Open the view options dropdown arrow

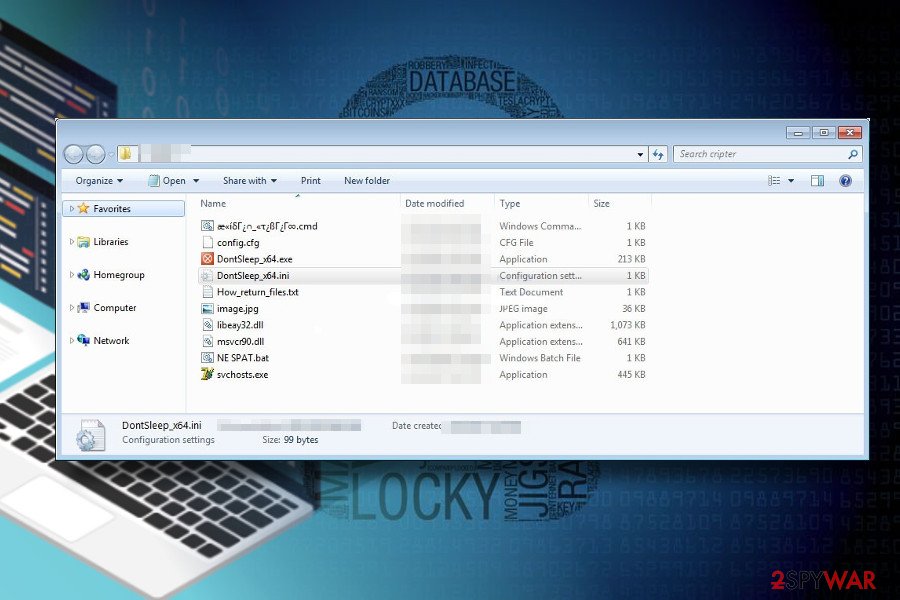[791, 181]
